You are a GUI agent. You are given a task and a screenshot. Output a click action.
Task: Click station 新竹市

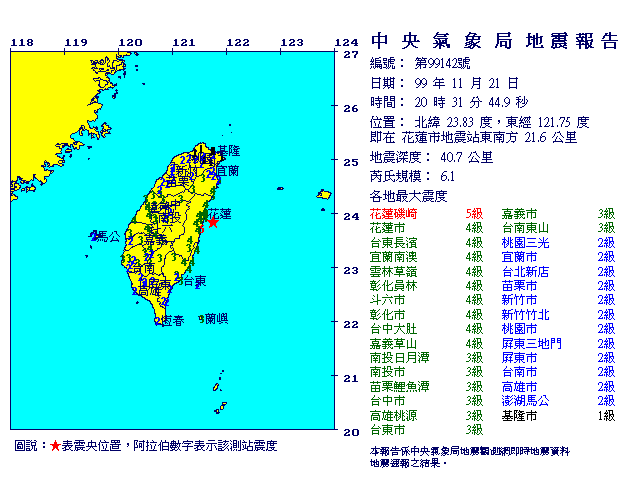click(x=519, y=300)
